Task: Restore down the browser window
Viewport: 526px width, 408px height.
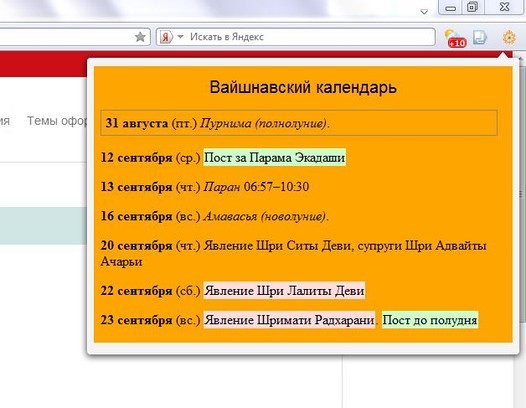Action: (x=473, y=7)
